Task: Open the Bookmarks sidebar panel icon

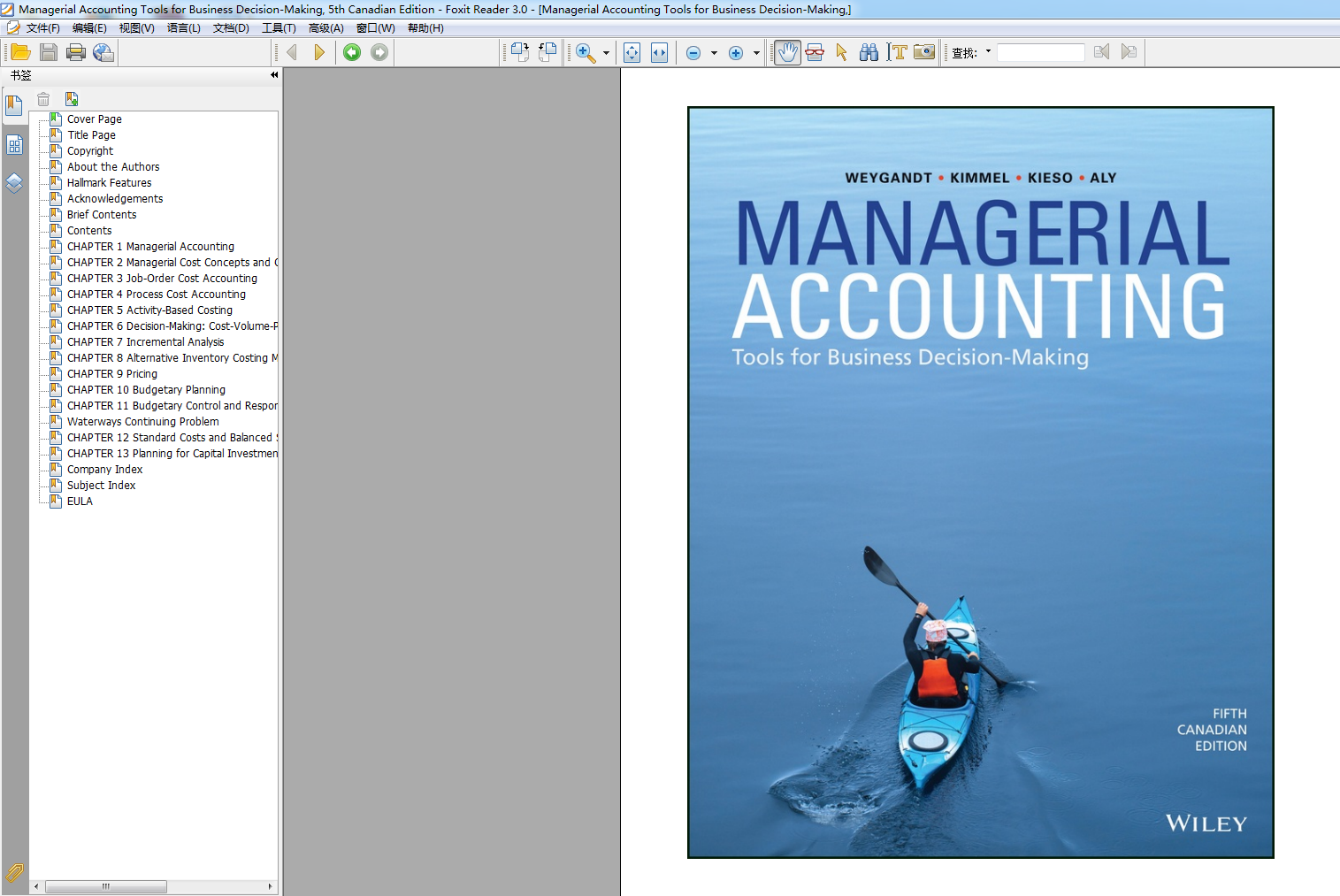Action: (14, 106)
